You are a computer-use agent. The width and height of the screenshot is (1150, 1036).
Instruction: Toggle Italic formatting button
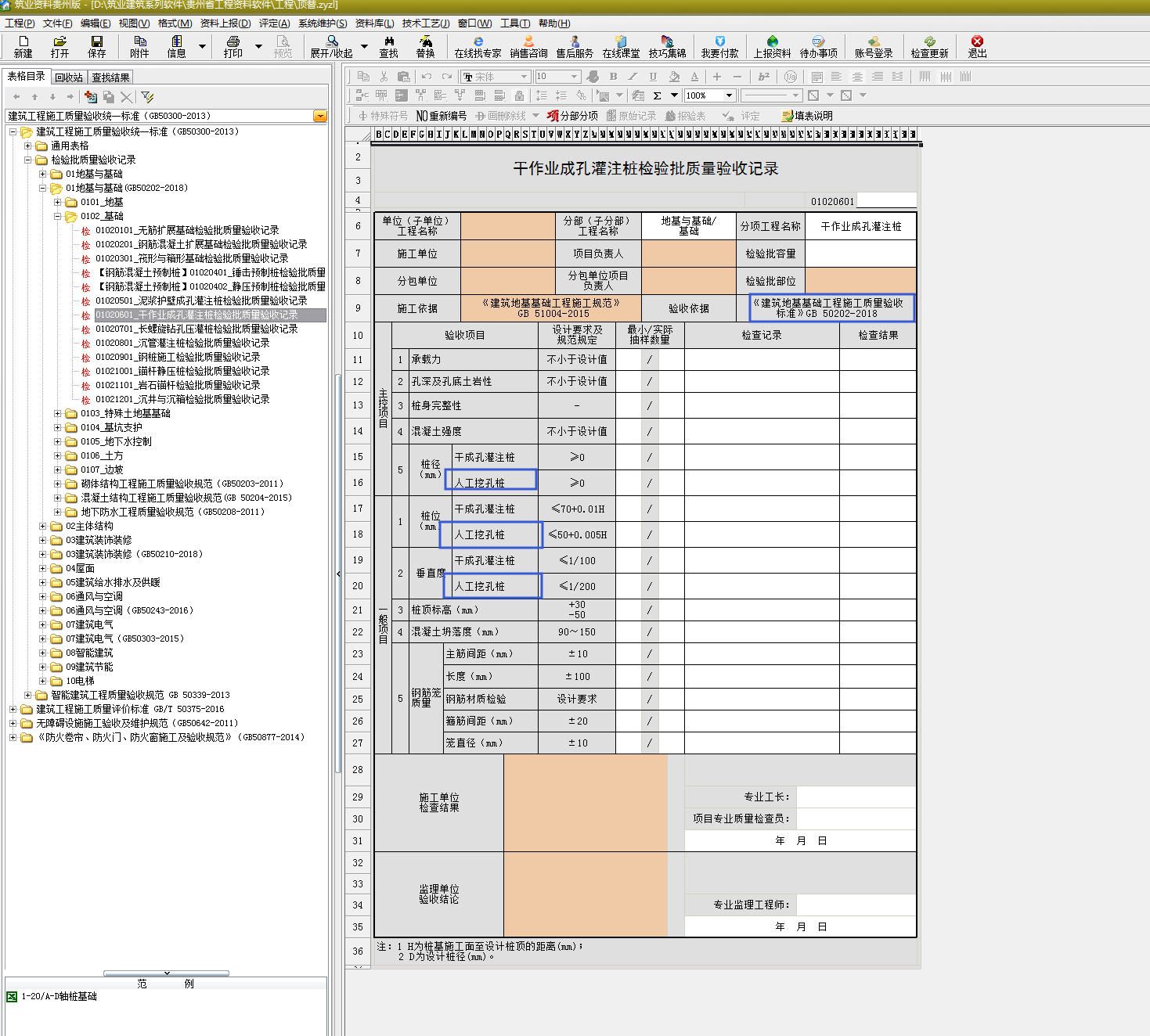pos(633,77)
